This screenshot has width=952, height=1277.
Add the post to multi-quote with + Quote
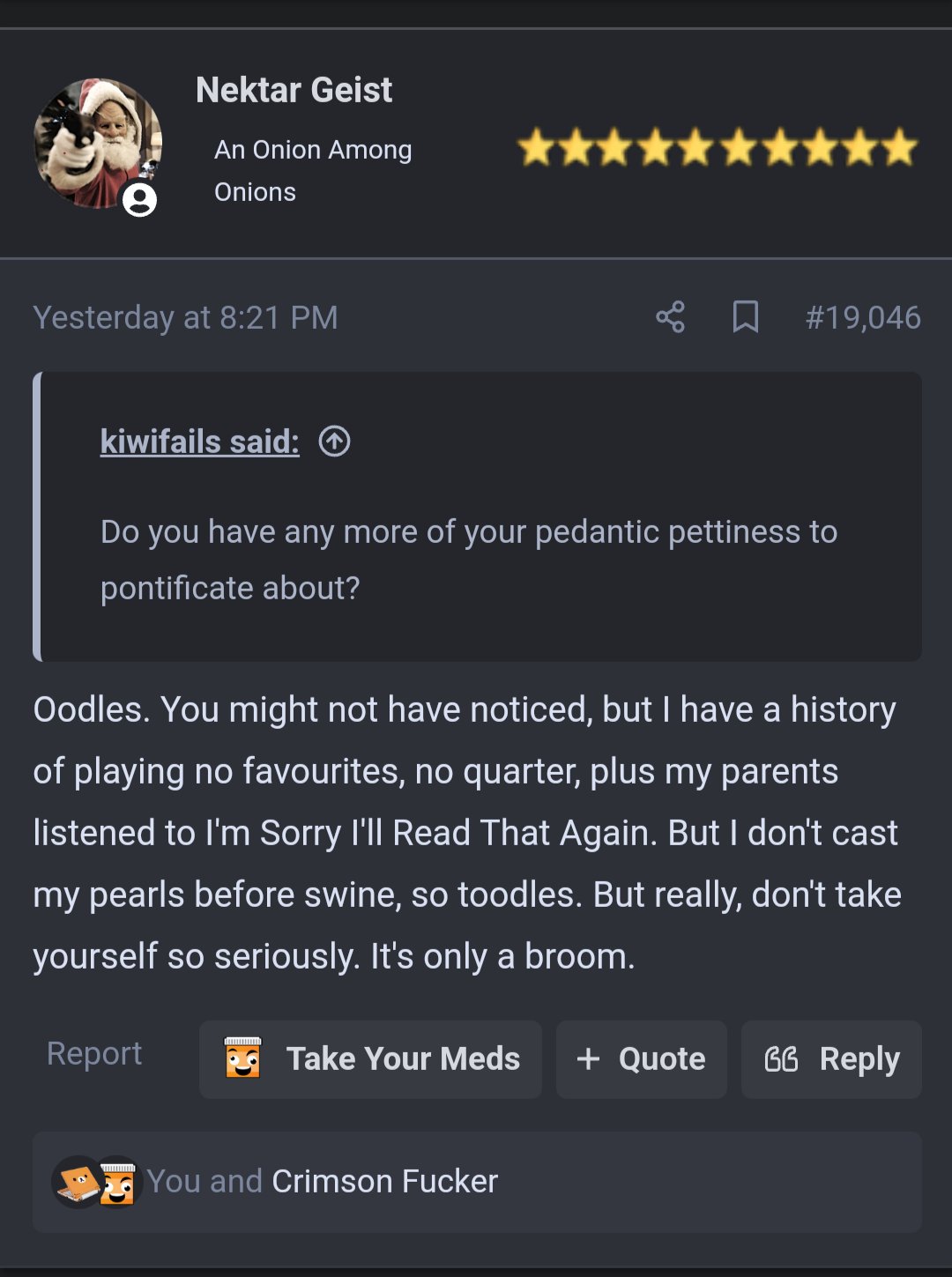click(642, 1059)
